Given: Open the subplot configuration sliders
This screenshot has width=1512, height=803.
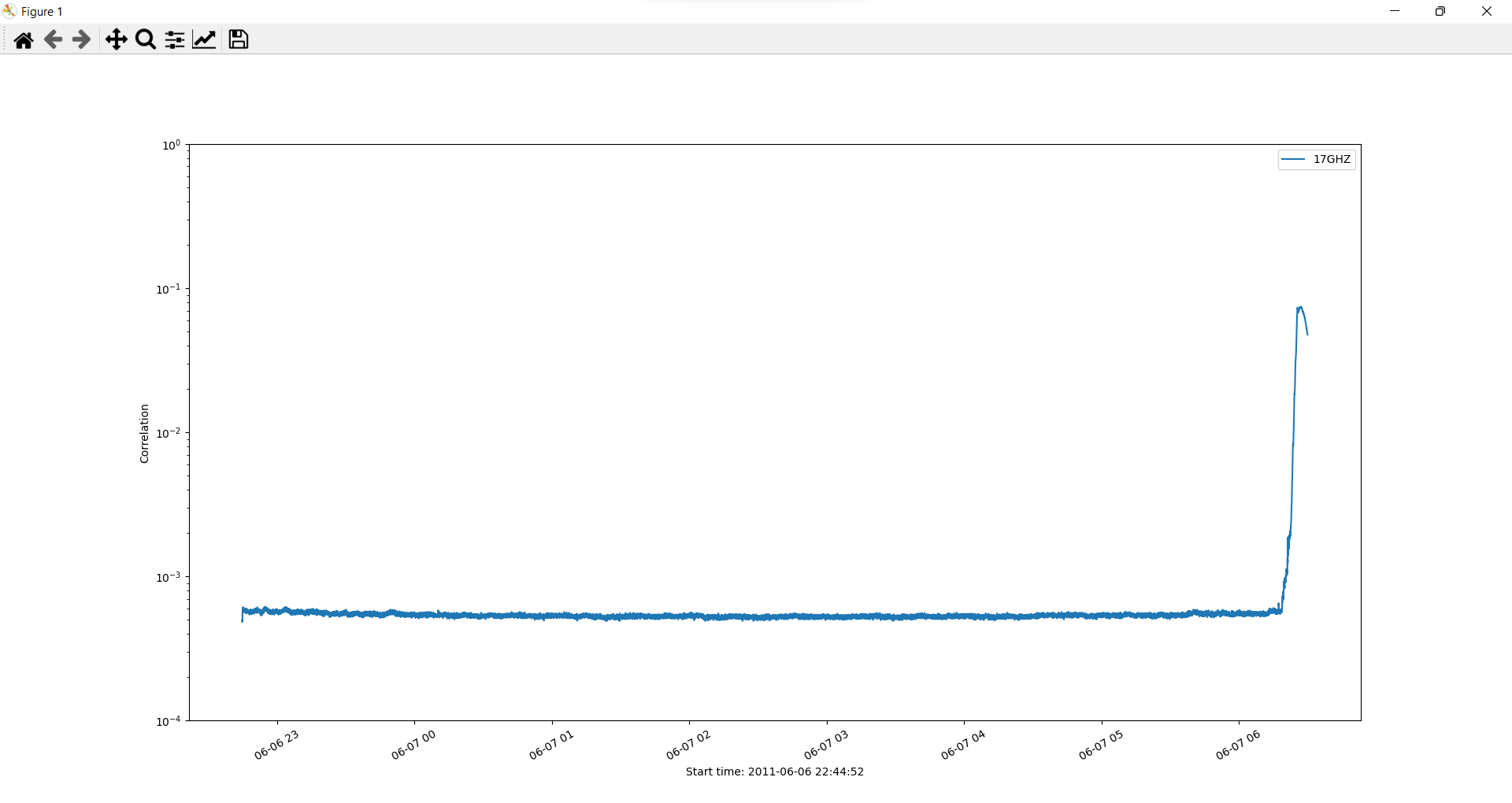Looking at the screenshot, I should [173, 39].
